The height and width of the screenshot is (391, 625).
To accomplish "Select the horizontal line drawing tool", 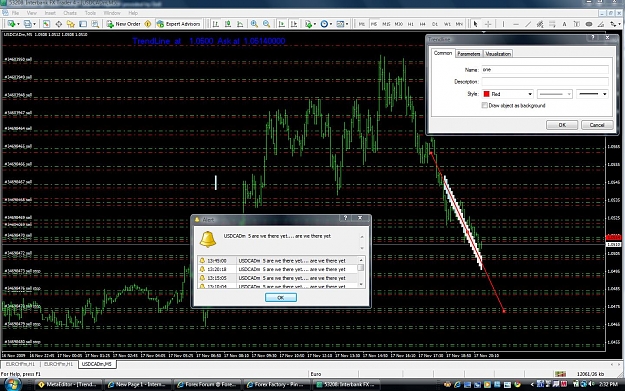I will [516, 24].
